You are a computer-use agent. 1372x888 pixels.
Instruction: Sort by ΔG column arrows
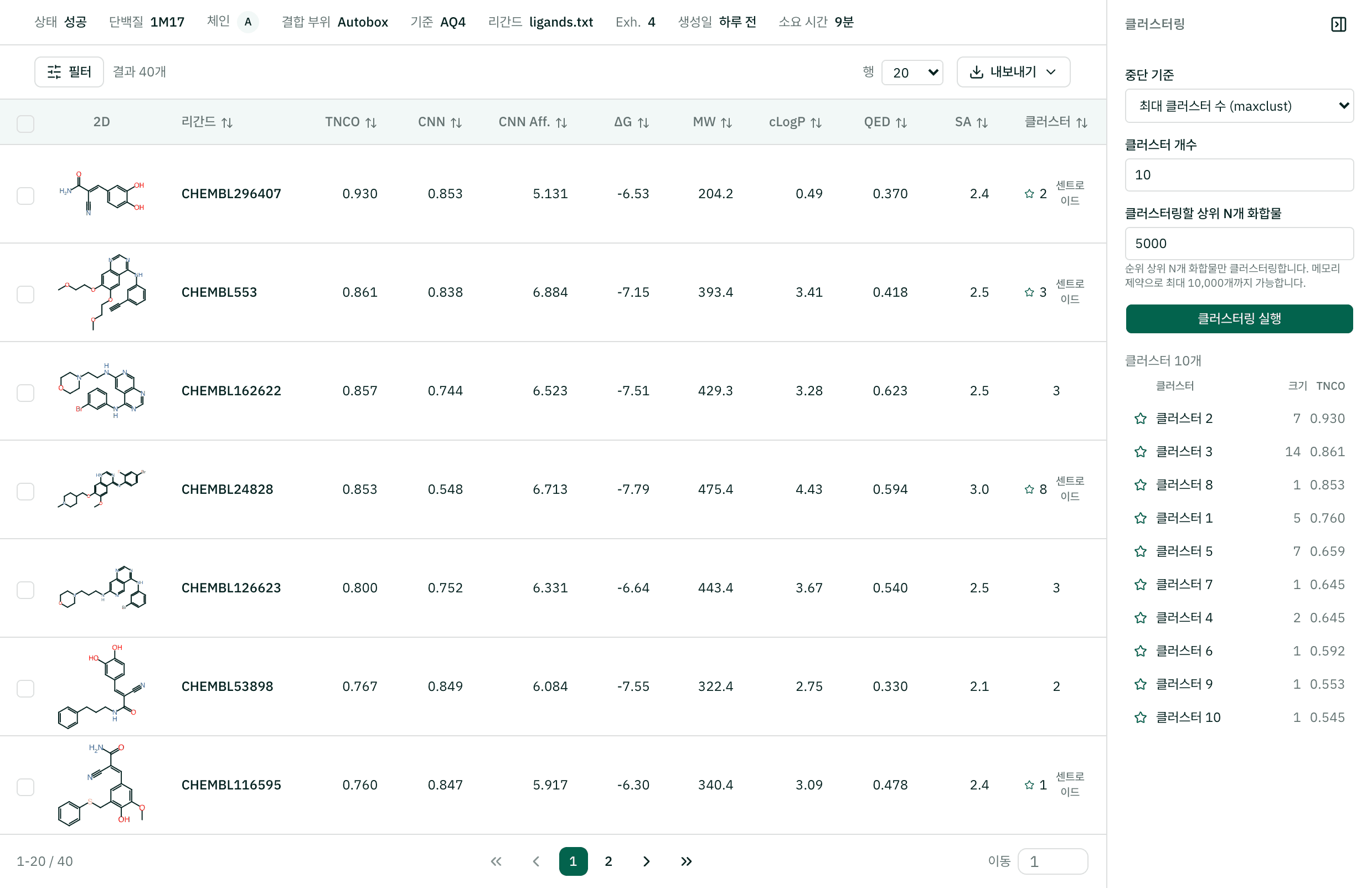[x=643, y=123]
